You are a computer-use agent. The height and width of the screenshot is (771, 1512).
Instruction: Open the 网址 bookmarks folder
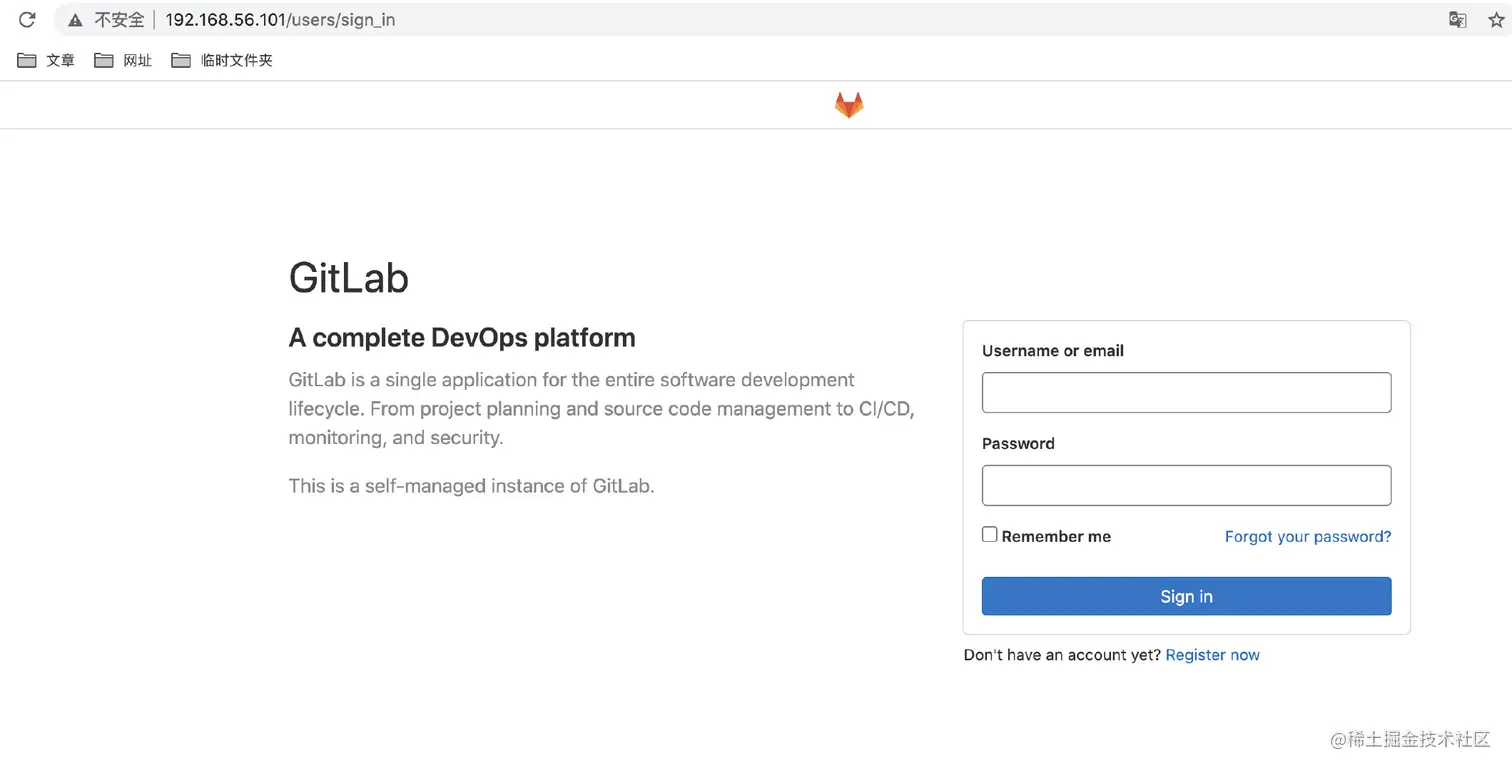(x=123, y=60)
